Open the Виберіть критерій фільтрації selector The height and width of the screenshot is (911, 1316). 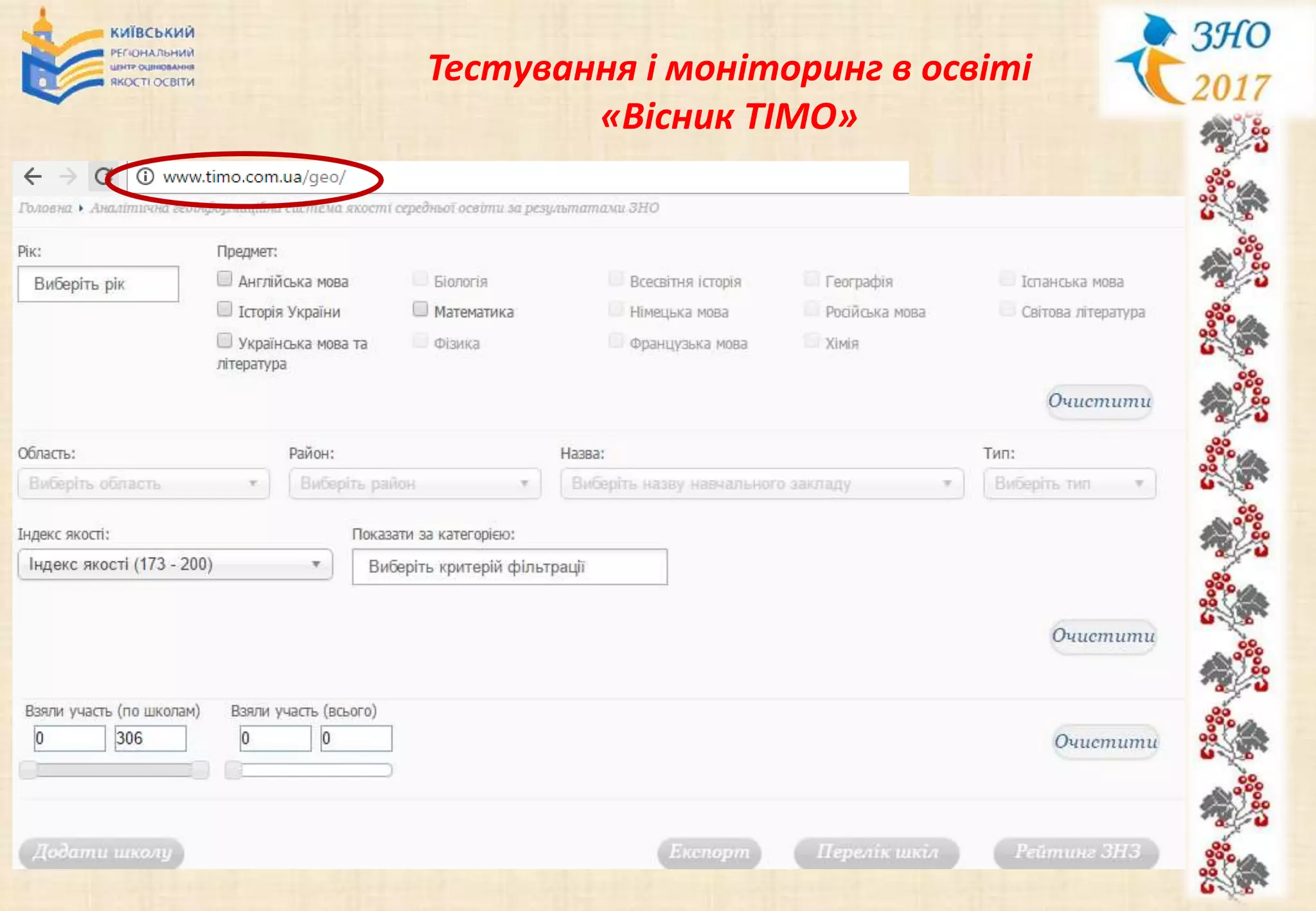point(510,567)
